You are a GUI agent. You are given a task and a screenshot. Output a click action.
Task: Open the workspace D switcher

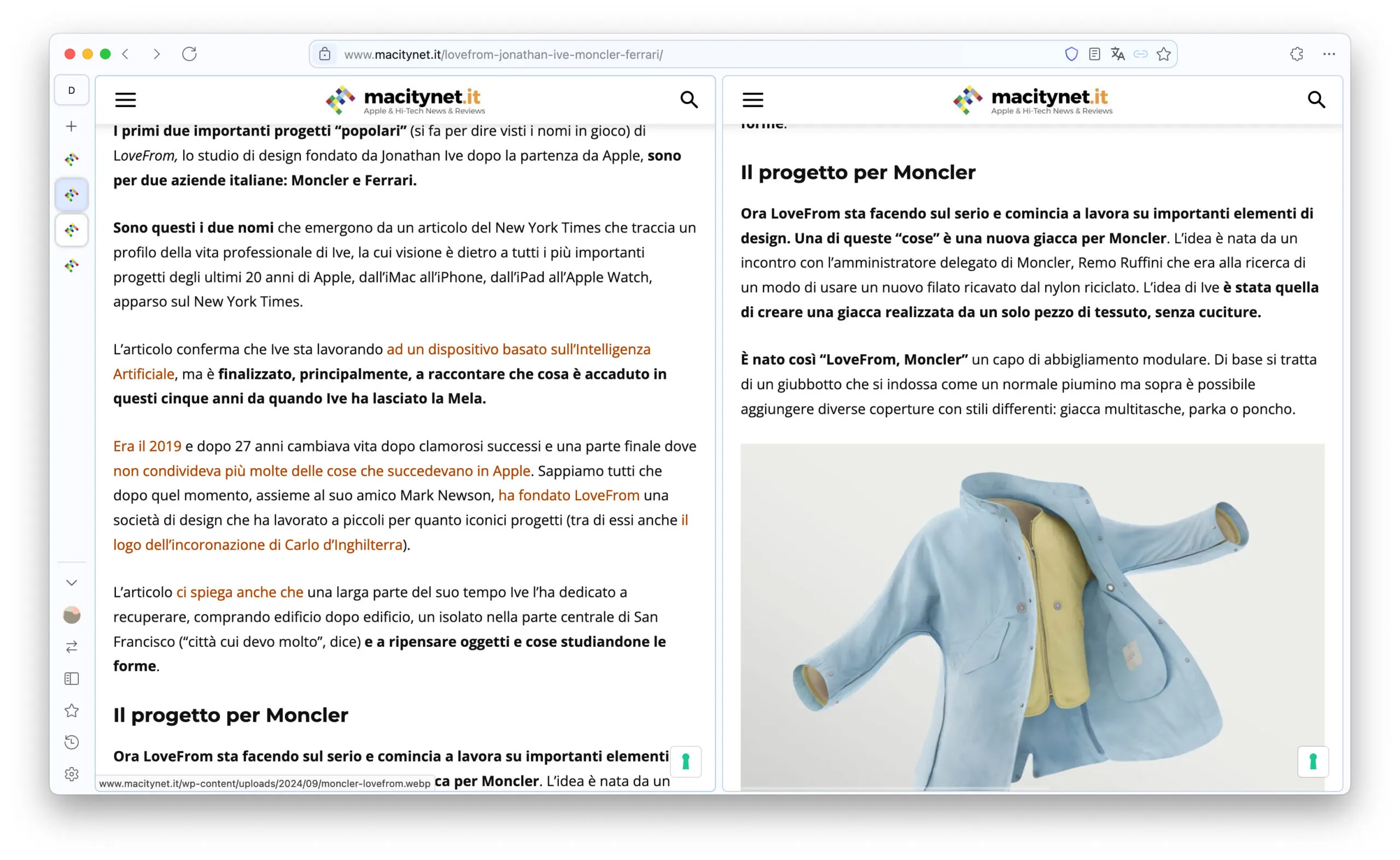click(72, 90)
